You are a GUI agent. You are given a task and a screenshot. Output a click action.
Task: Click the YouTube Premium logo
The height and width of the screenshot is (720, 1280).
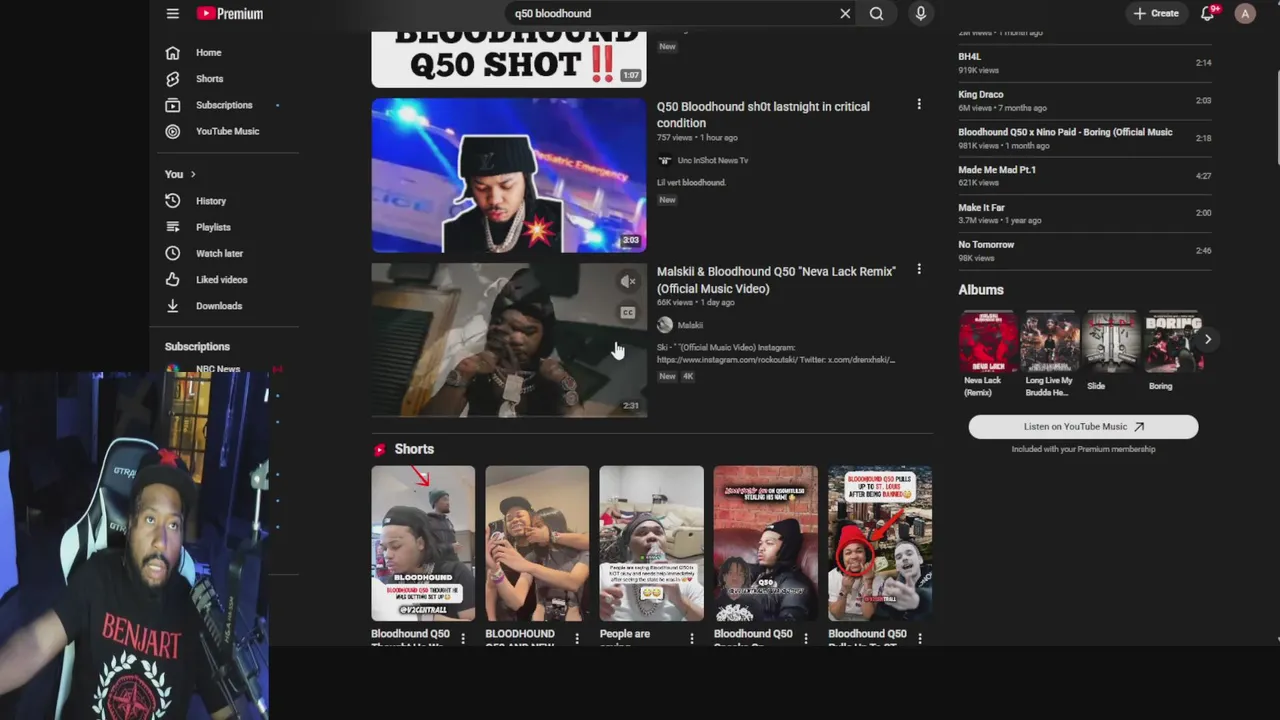[230, 13]
